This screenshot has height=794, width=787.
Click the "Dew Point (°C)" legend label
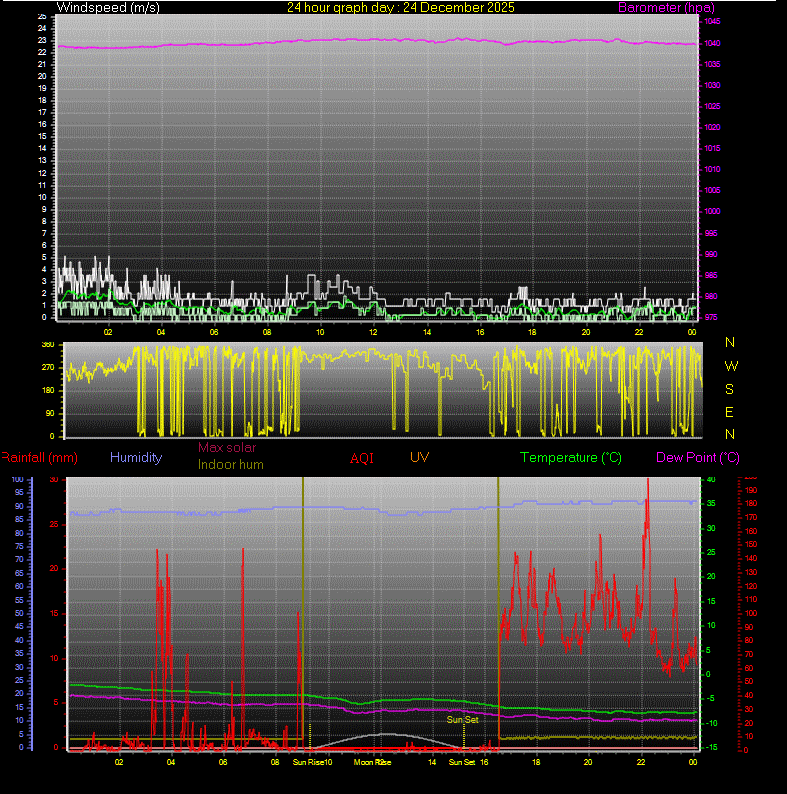pos(698,458)
